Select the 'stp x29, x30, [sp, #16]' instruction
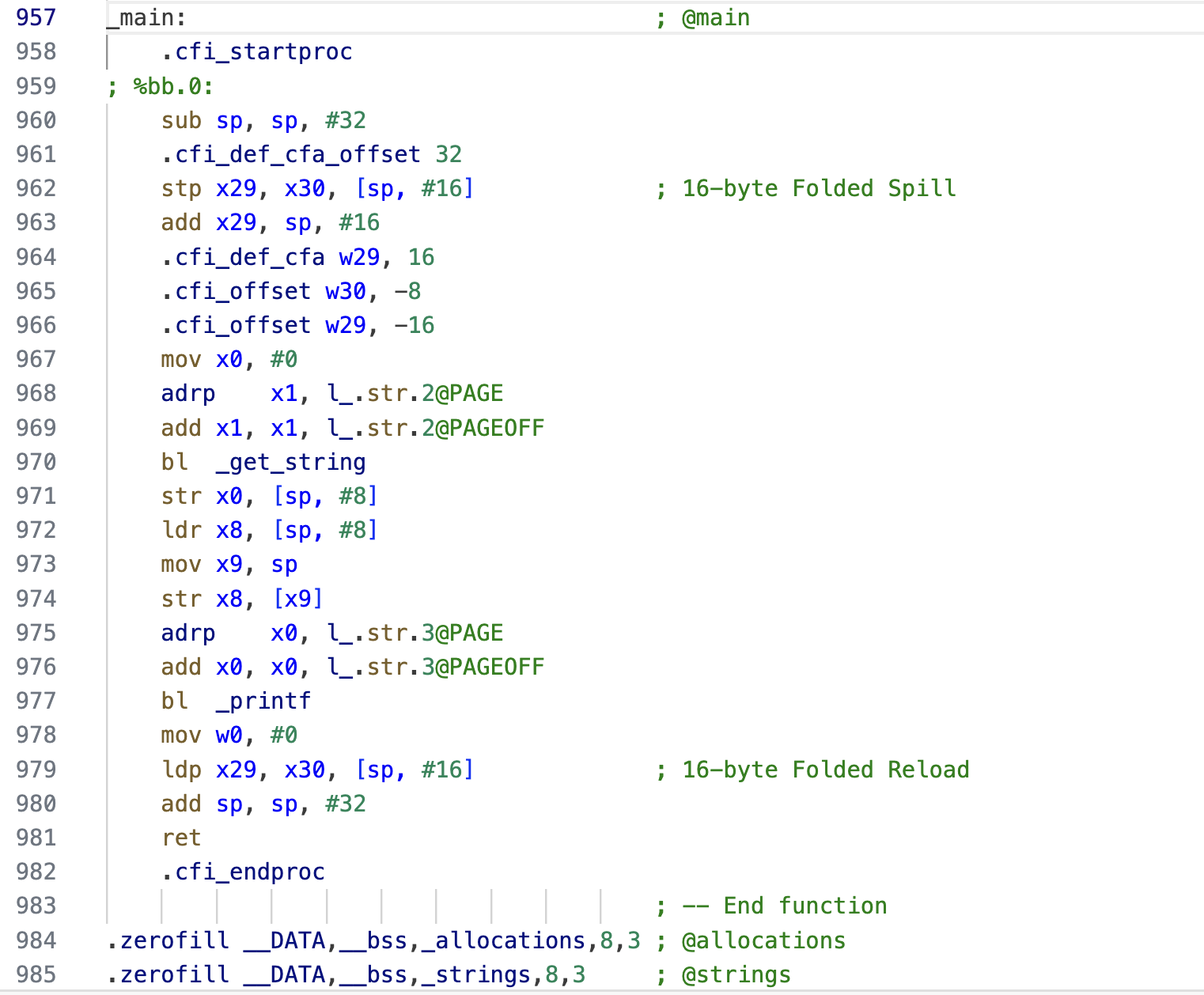Image resolution: width=1204 pixels, height=995 pixels. tap(317, 188)
